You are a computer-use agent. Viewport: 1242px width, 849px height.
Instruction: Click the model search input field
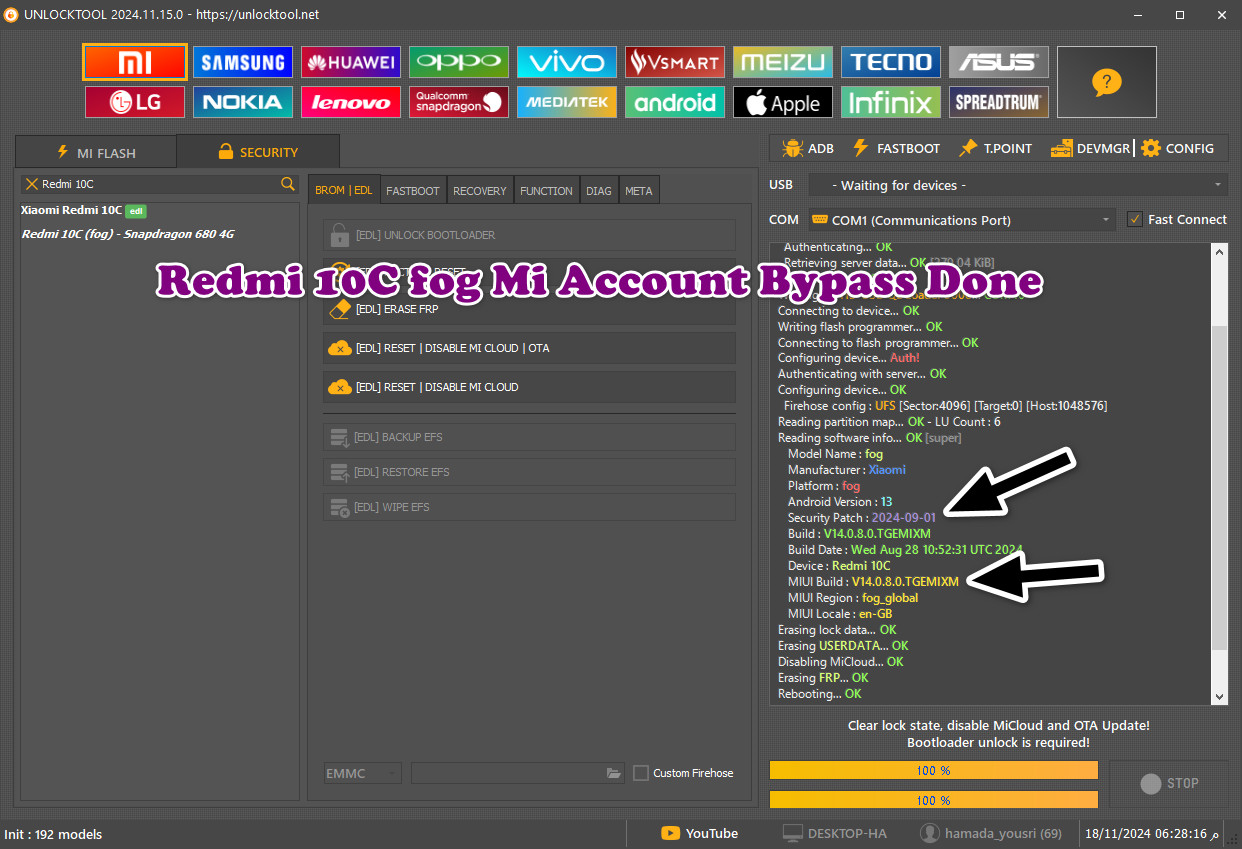pyautogui.click(x=160, y=184)
